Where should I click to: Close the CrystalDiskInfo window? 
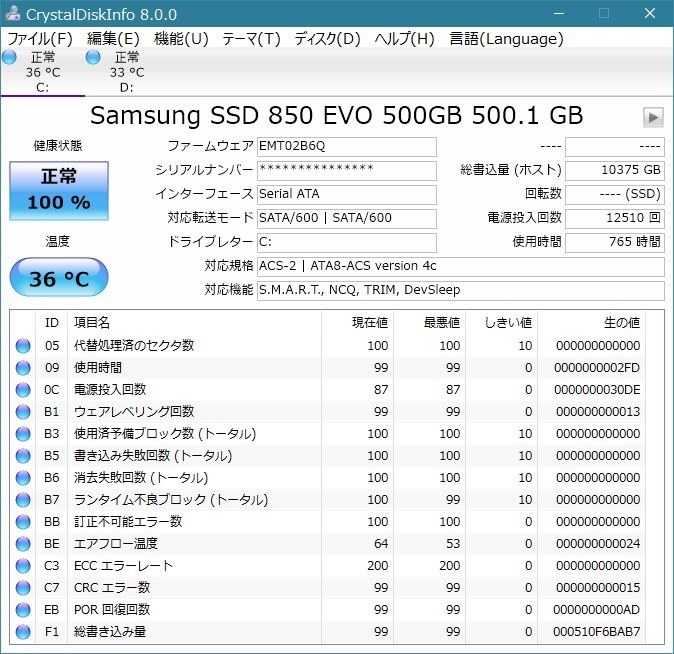[649, 14]
